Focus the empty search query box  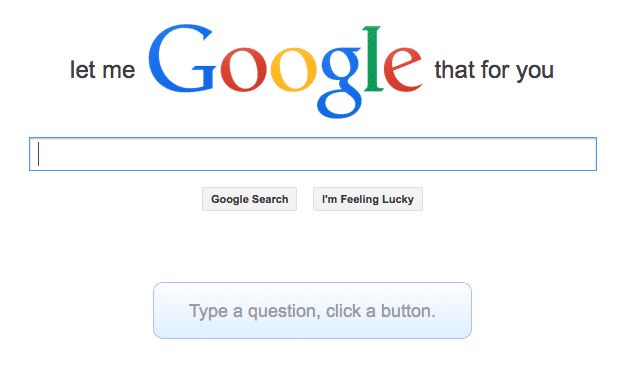(313, 154)
